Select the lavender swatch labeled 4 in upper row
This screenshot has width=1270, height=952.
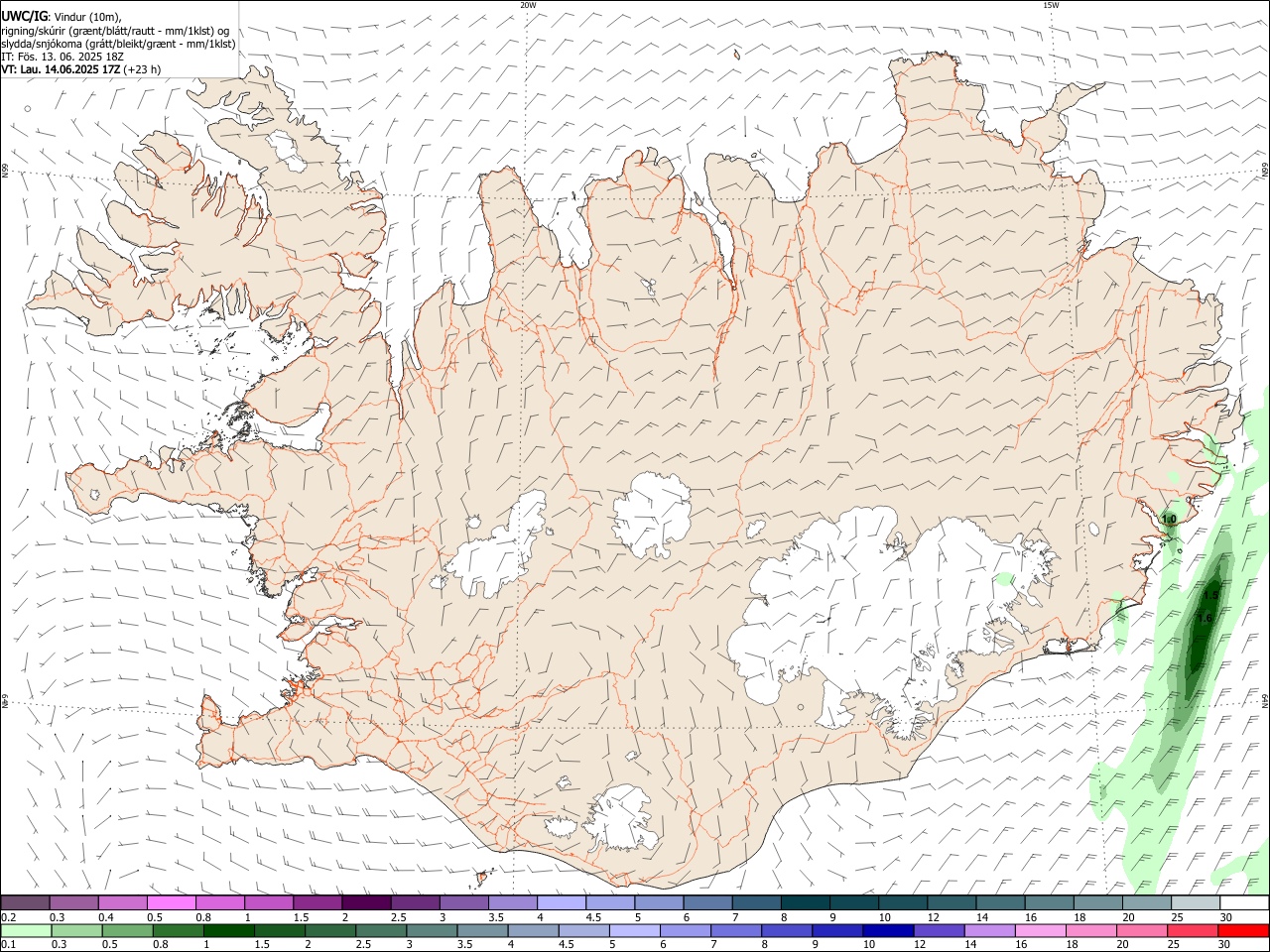point(561,903)
